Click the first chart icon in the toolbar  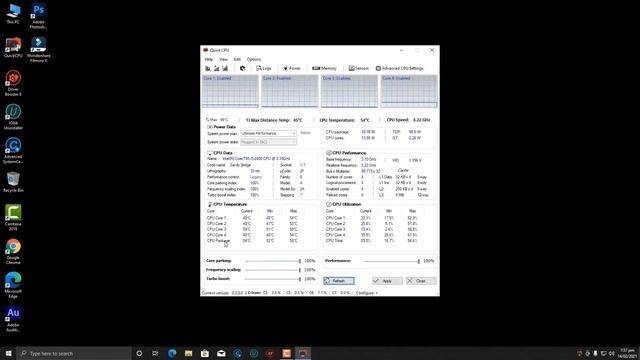[x=208, y=68]
